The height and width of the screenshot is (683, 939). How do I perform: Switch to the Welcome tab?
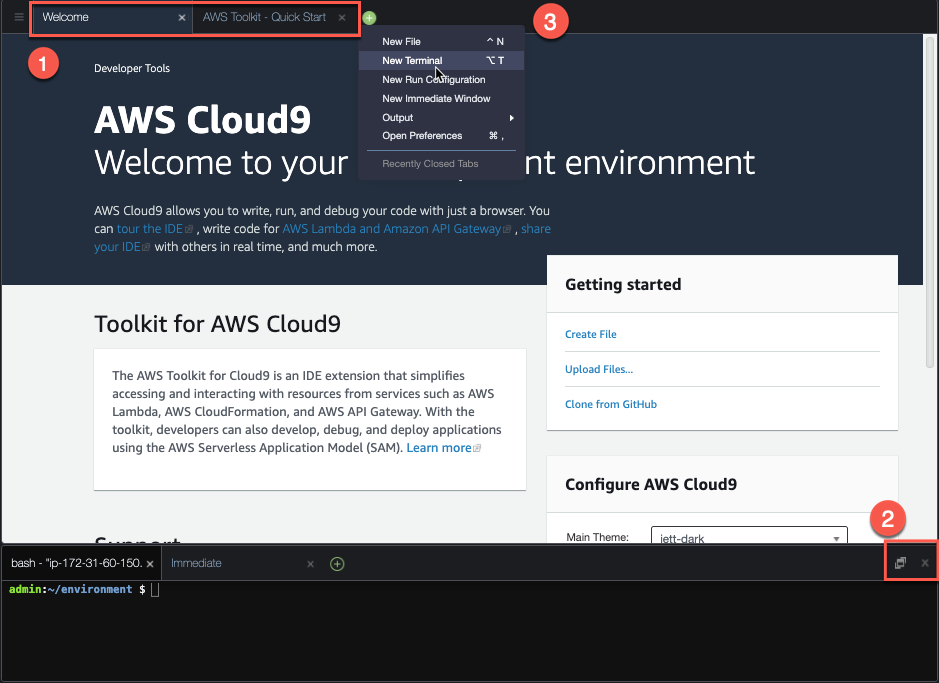pos(112,17)
